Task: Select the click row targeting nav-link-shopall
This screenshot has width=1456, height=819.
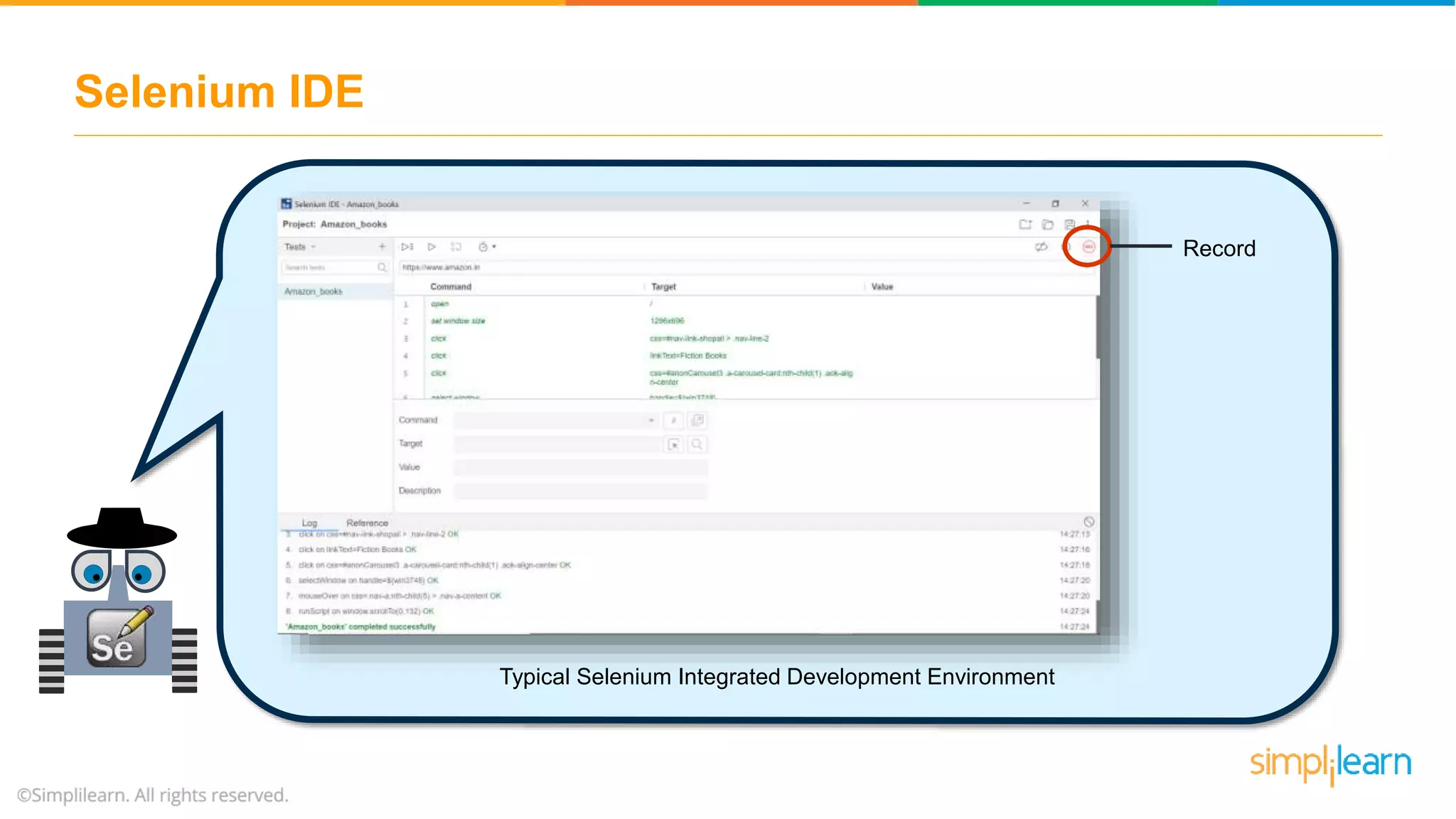Action: point(745,338)
